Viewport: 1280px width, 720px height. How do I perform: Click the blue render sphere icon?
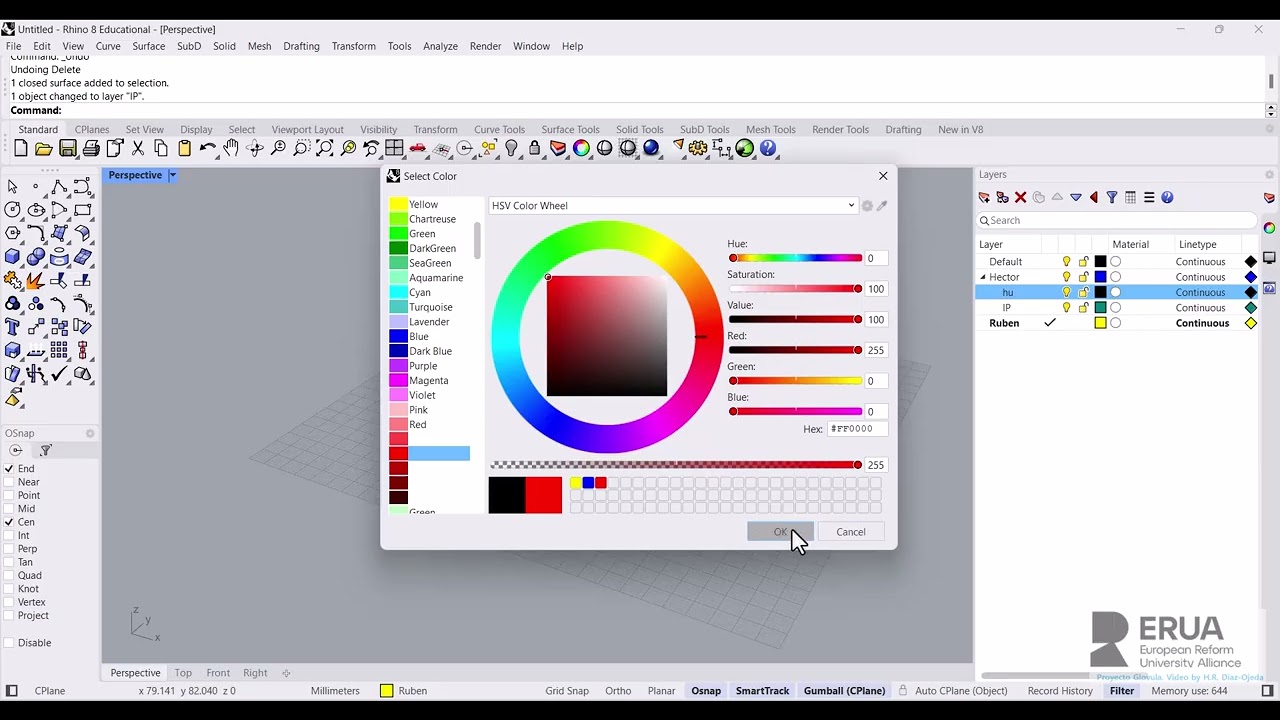click(x=651, y=149)
